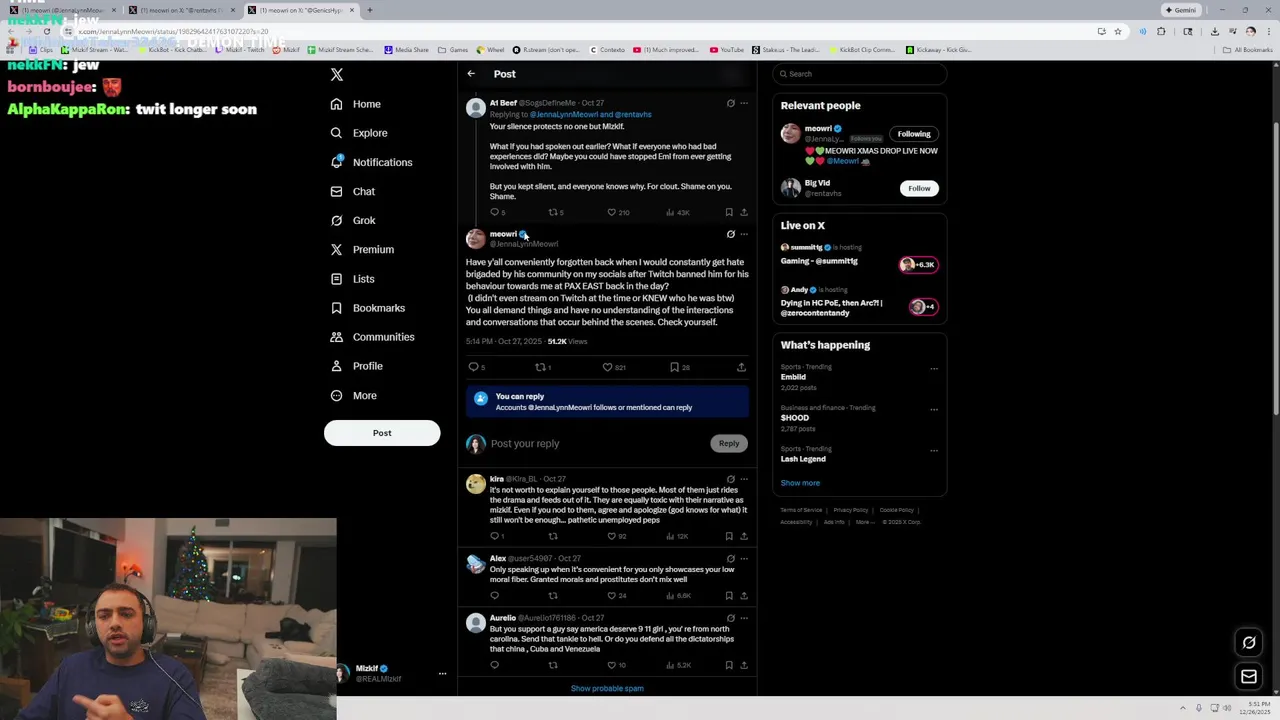
Task: Follow Big Vid in Relevant people
Action: tap(919, 188)
